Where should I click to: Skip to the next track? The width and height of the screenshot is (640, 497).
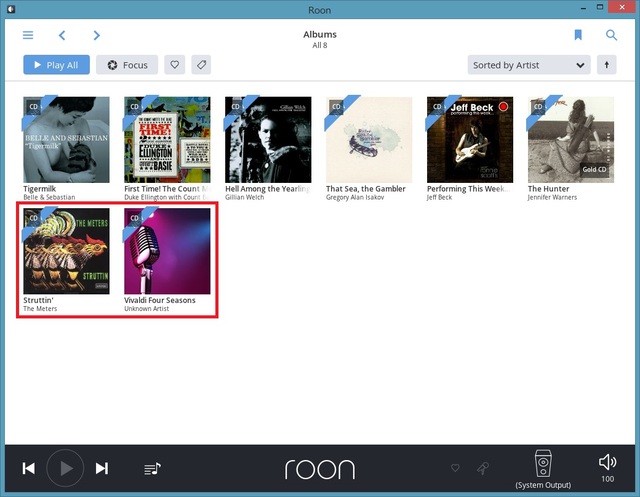point(102,468)
